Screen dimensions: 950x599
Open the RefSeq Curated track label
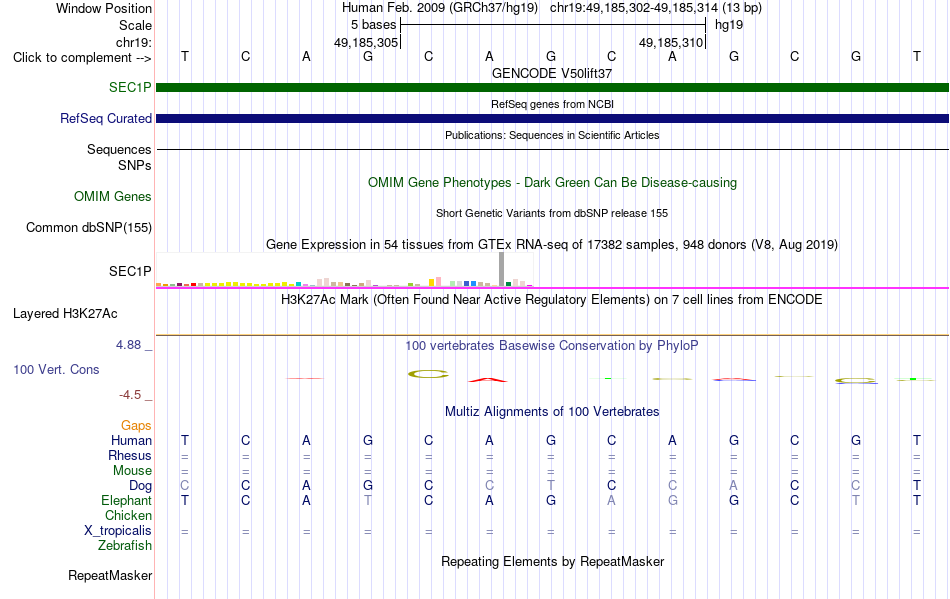pyautogui.click(x=106, y=119)
